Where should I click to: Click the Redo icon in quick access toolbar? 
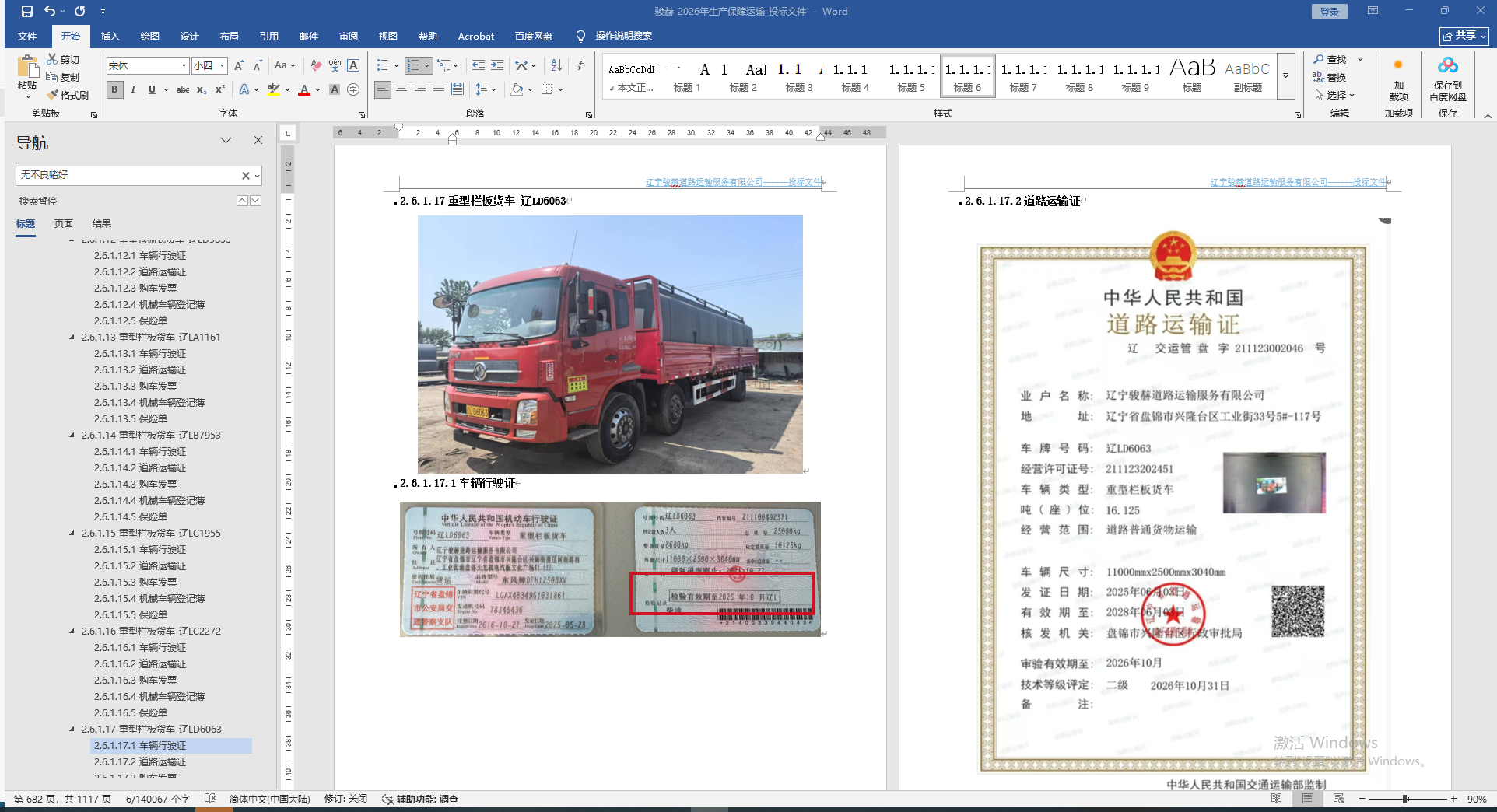(79, 12)
